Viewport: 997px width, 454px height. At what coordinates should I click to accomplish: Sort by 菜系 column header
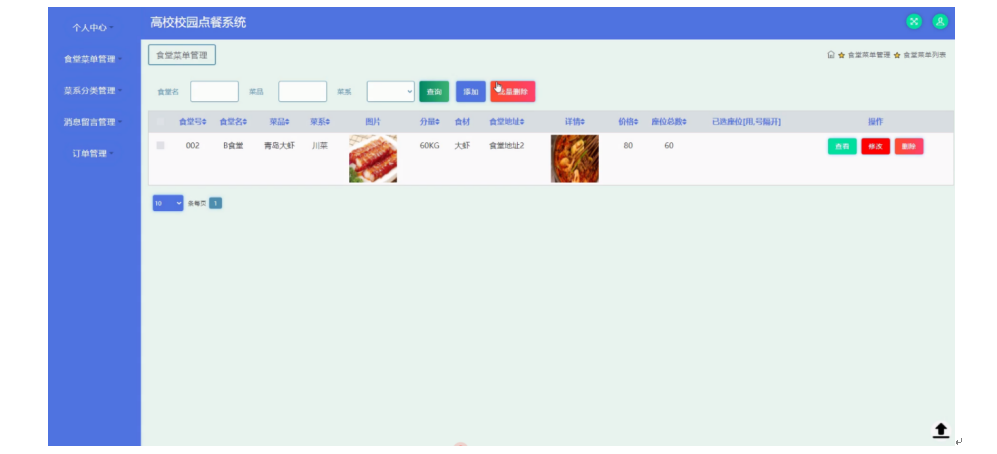point(320,121)
